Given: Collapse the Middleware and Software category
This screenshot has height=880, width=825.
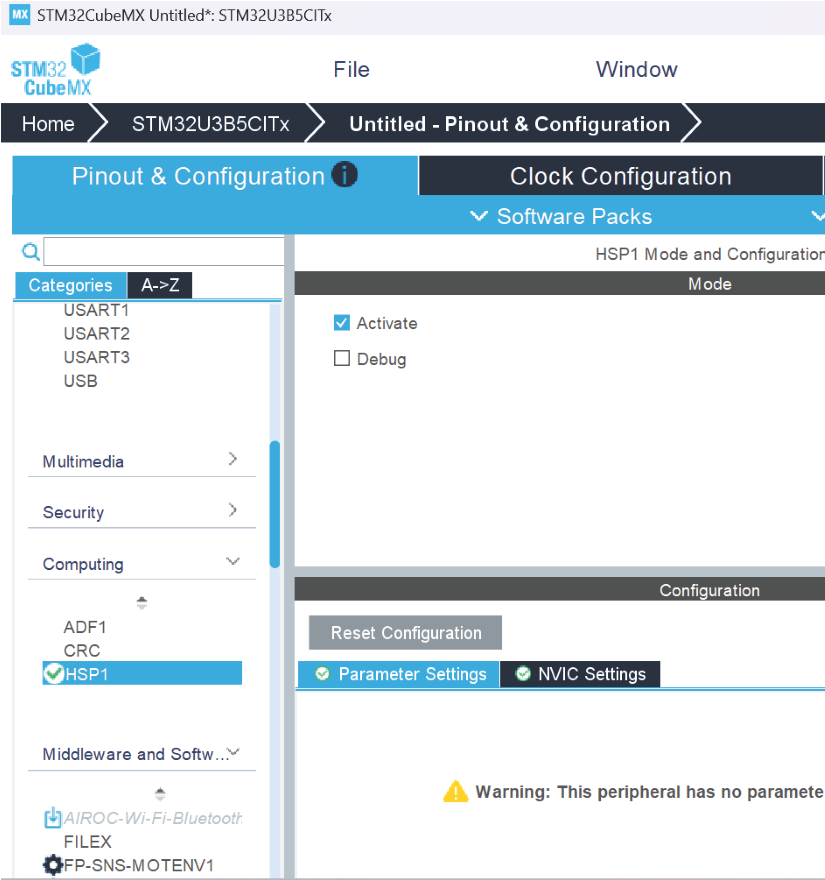Looking at the screenshot, I should click(141, 753).
